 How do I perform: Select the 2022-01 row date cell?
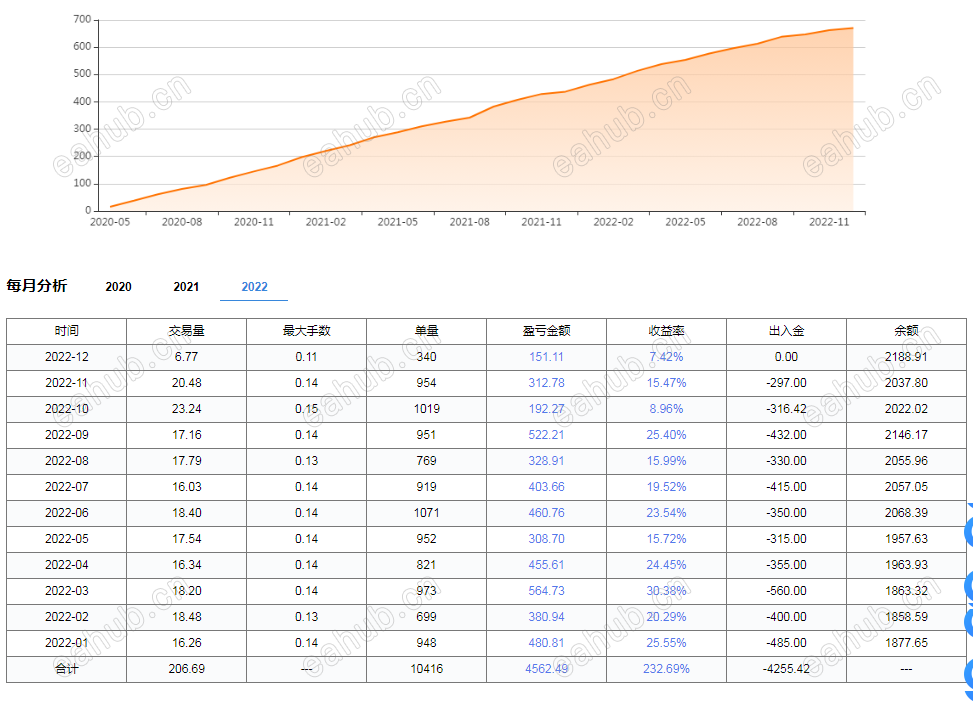coord(66,643)
